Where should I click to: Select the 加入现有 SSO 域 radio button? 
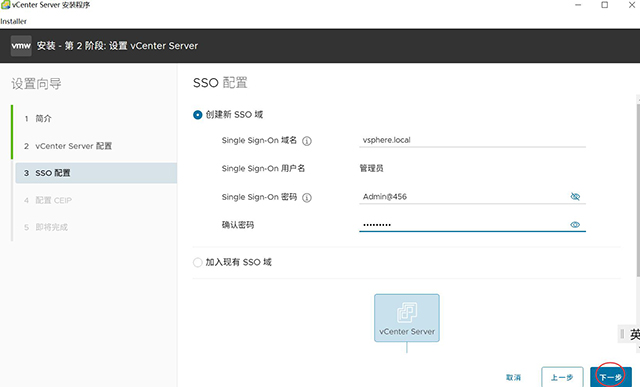click(198, 262)
